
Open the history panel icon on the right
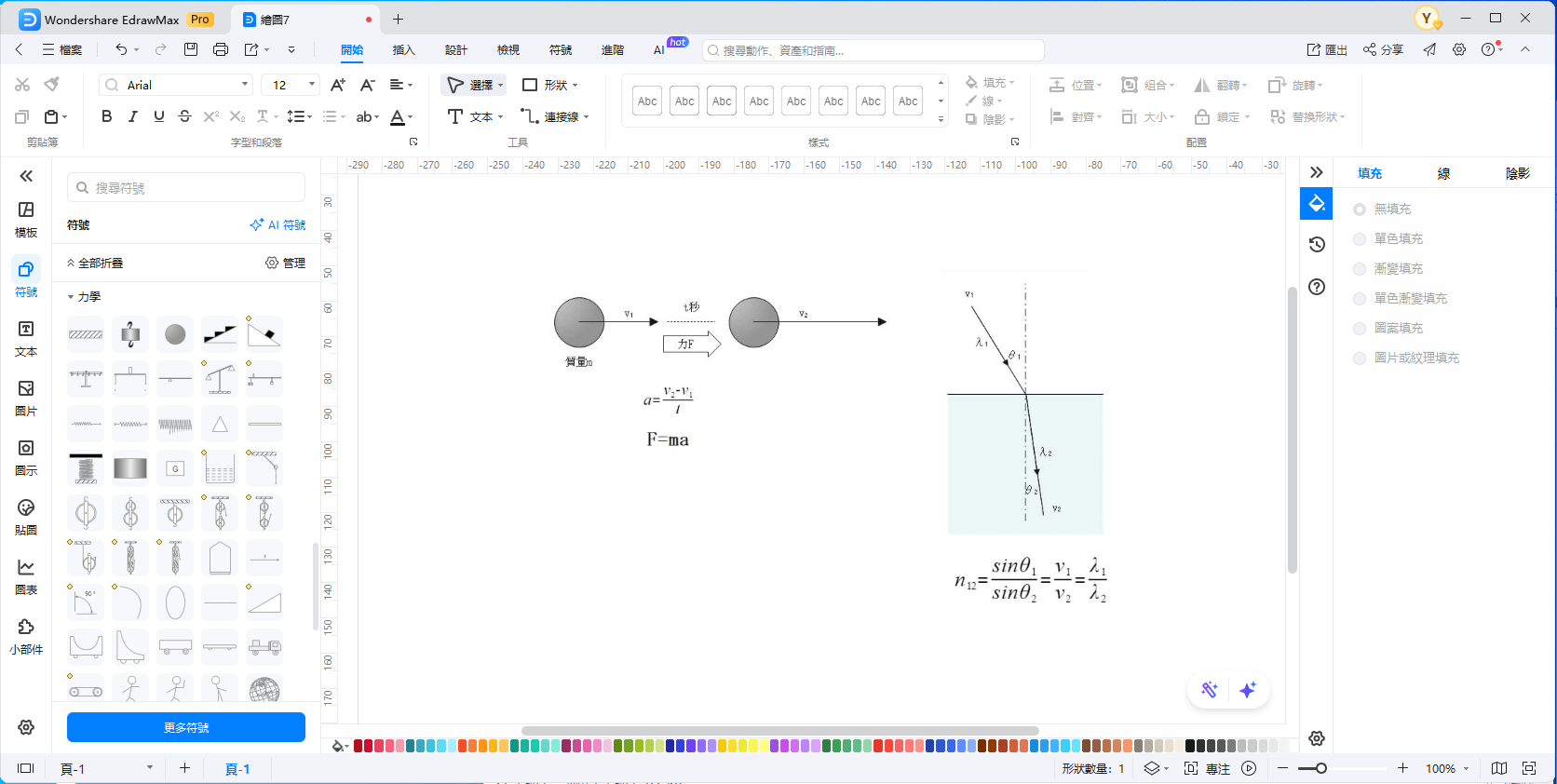[1317, 245]
